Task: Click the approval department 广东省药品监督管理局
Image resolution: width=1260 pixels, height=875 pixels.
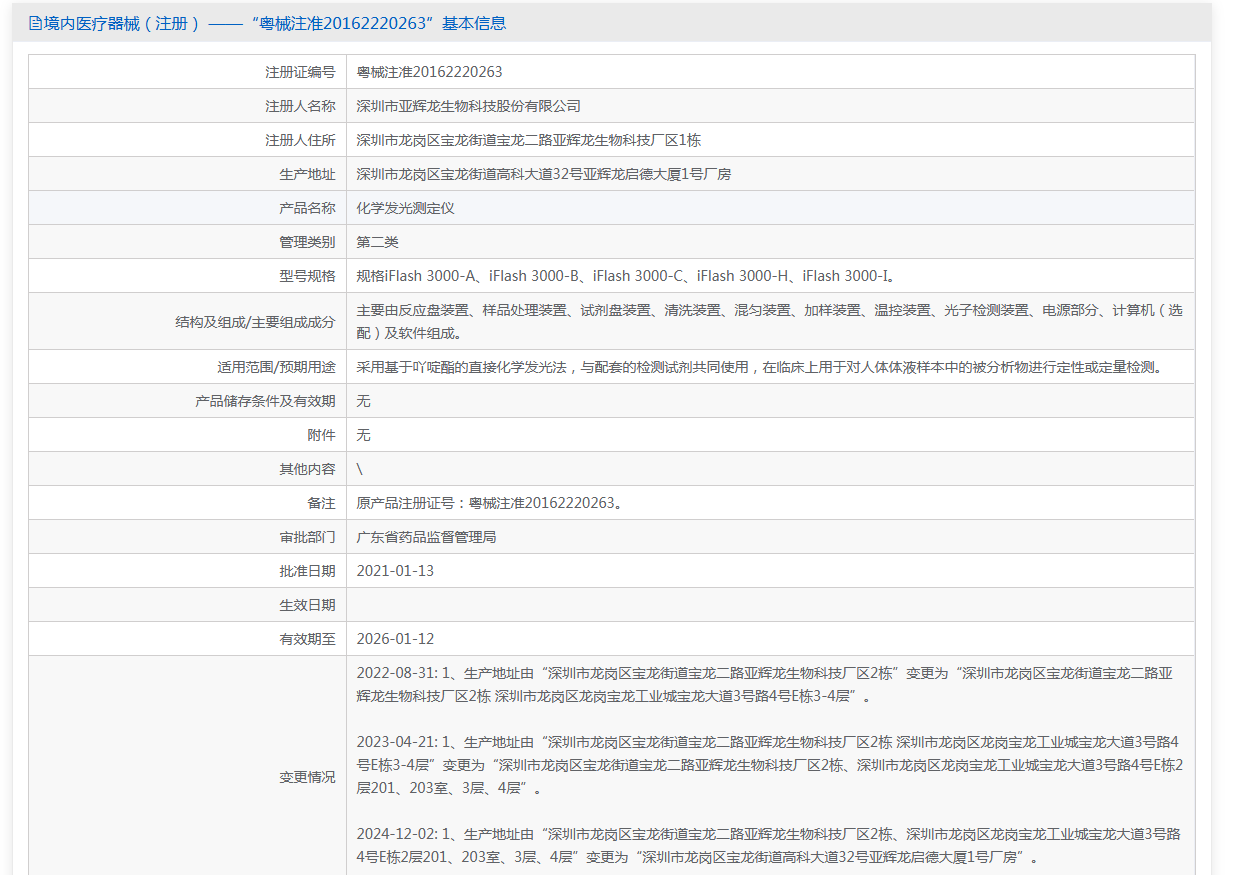Action: pyautogui.click(x=426, y=537)
